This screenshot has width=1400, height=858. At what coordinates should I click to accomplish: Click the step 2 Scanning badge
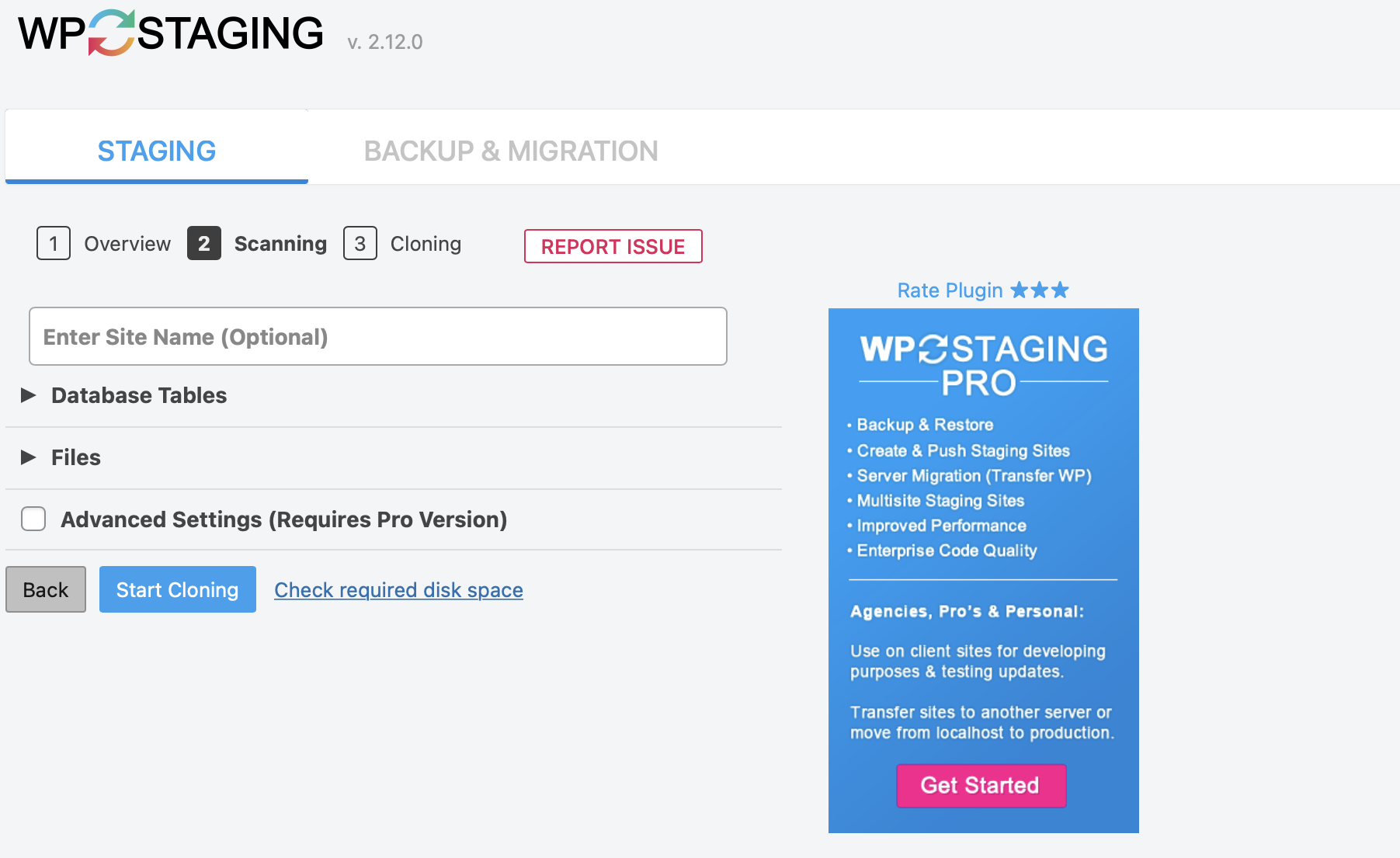pos(203,243)
